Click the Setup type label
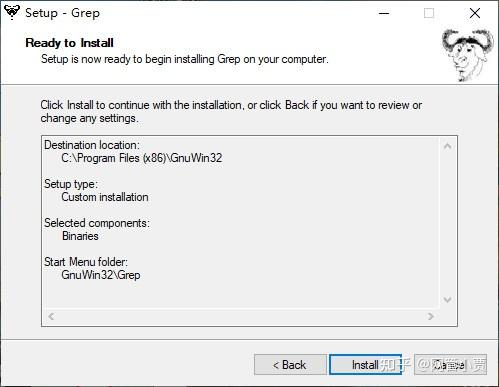 [71, 184]
